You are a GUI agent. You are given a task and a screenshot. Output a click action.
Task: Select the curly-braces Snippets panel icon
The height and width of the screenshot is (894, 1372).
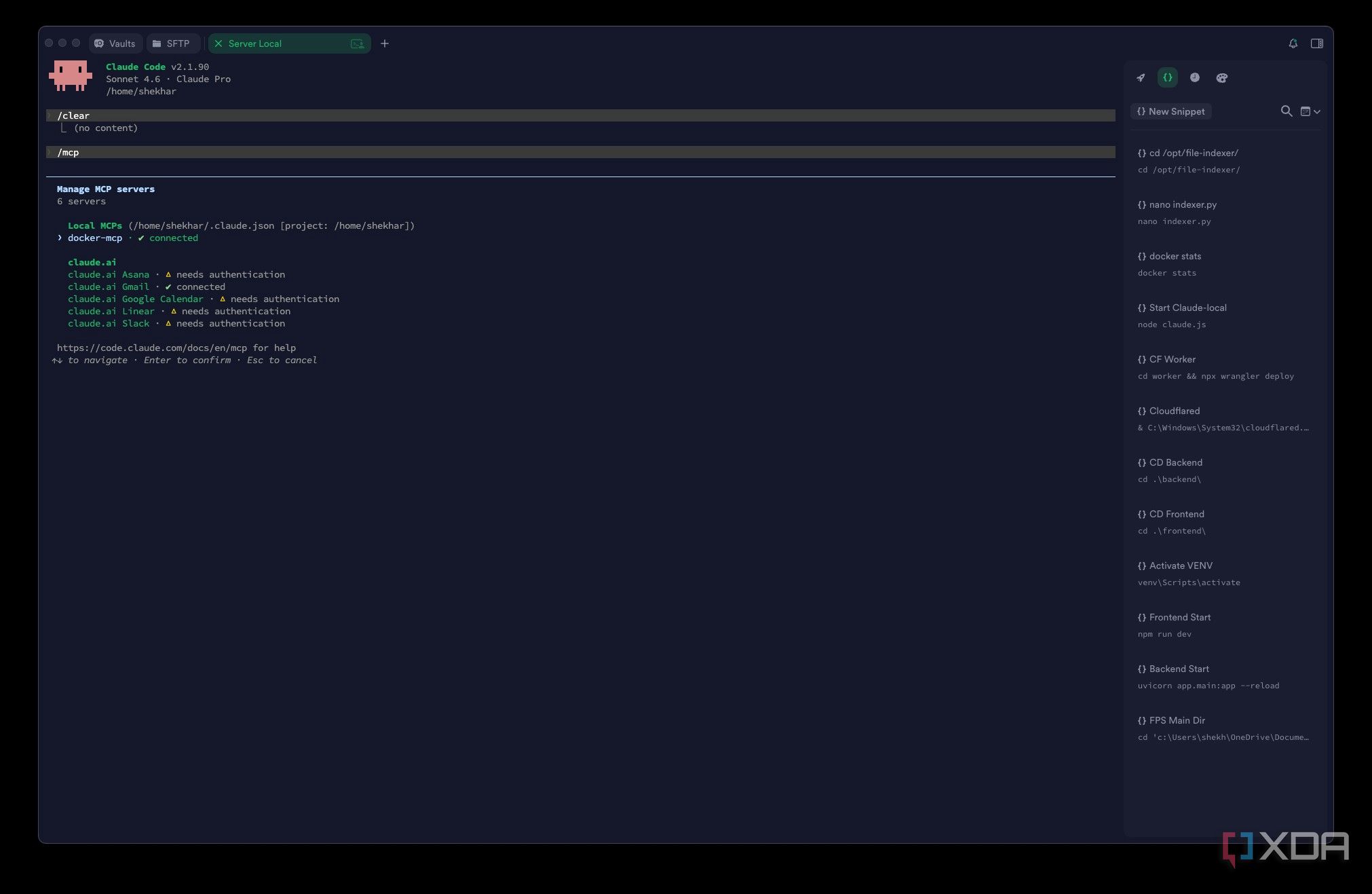tap(1168, 77)
